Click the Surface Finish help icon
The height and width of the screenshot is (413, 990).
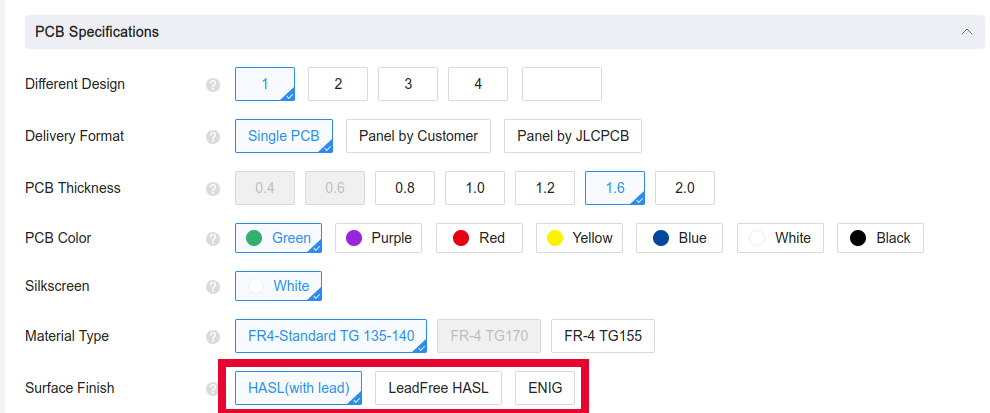pos(213,388)
